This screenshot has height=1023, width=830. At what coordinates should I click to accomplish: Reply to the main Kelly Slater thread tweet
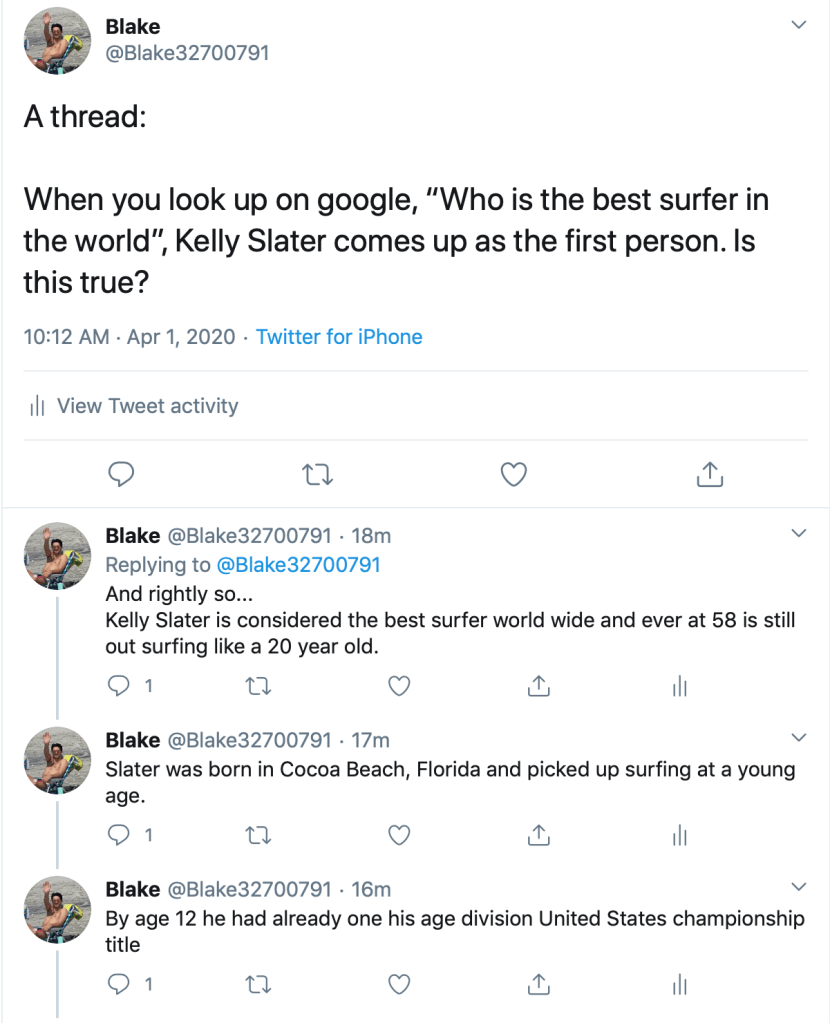121,474
